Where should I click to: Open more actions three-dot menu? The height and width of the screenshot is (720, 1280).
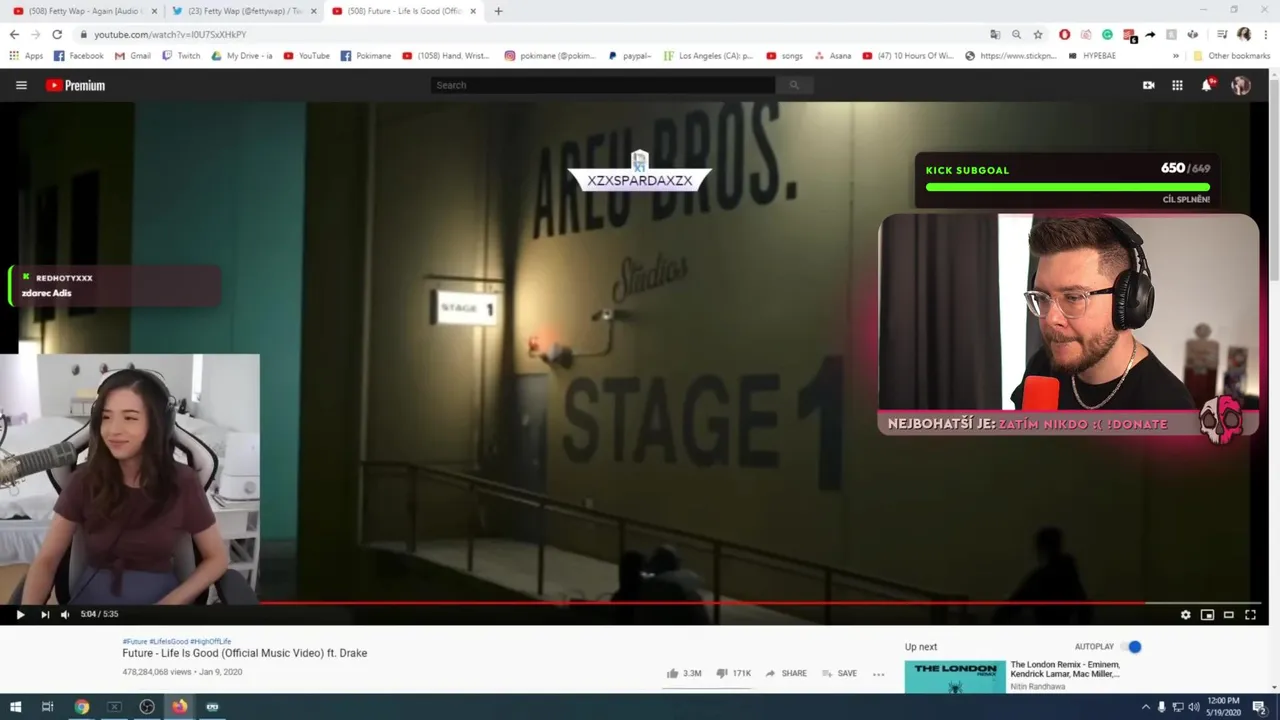coord(879,674)
